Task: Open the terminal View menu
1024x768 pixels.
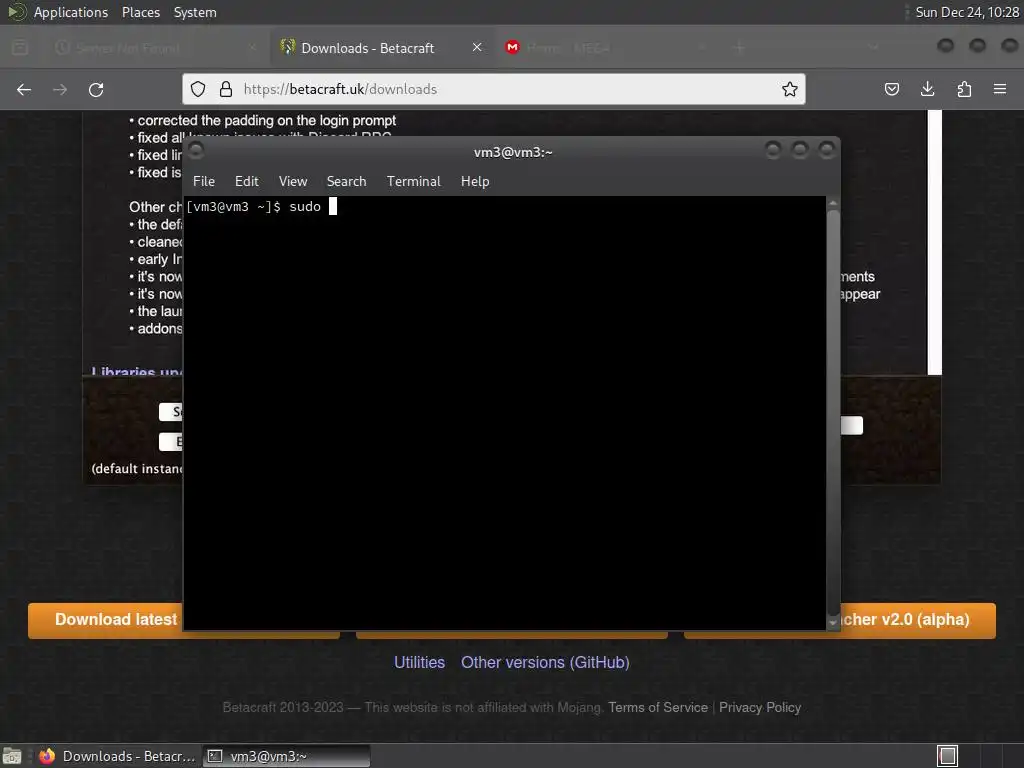Action: tap(293, 181)
